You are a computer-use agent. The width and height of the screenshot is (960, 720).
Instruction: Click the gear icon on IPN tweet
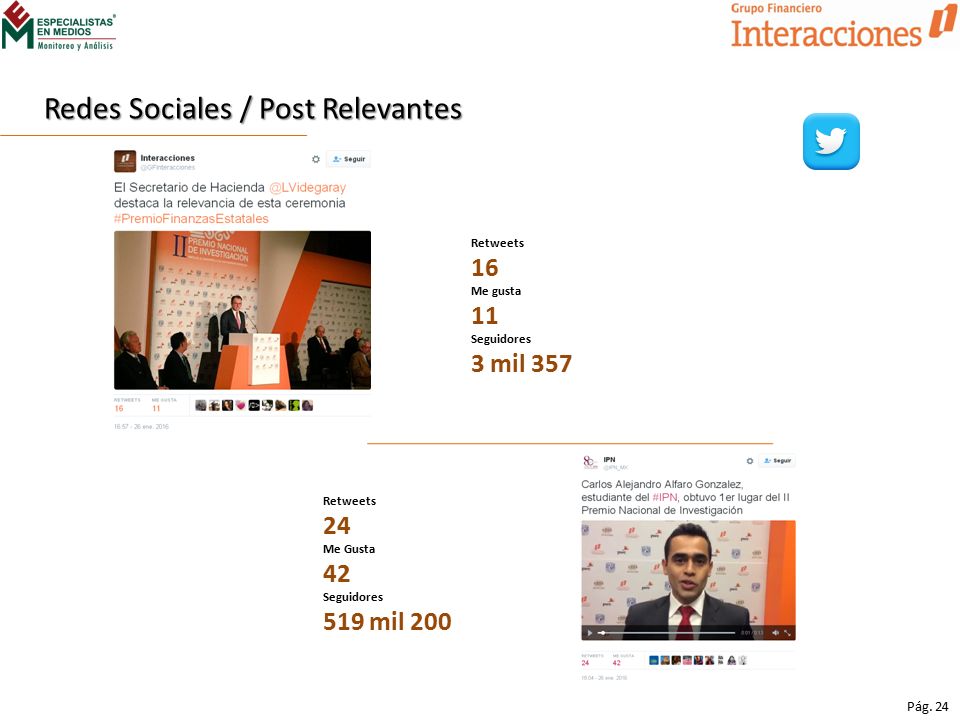749,461
